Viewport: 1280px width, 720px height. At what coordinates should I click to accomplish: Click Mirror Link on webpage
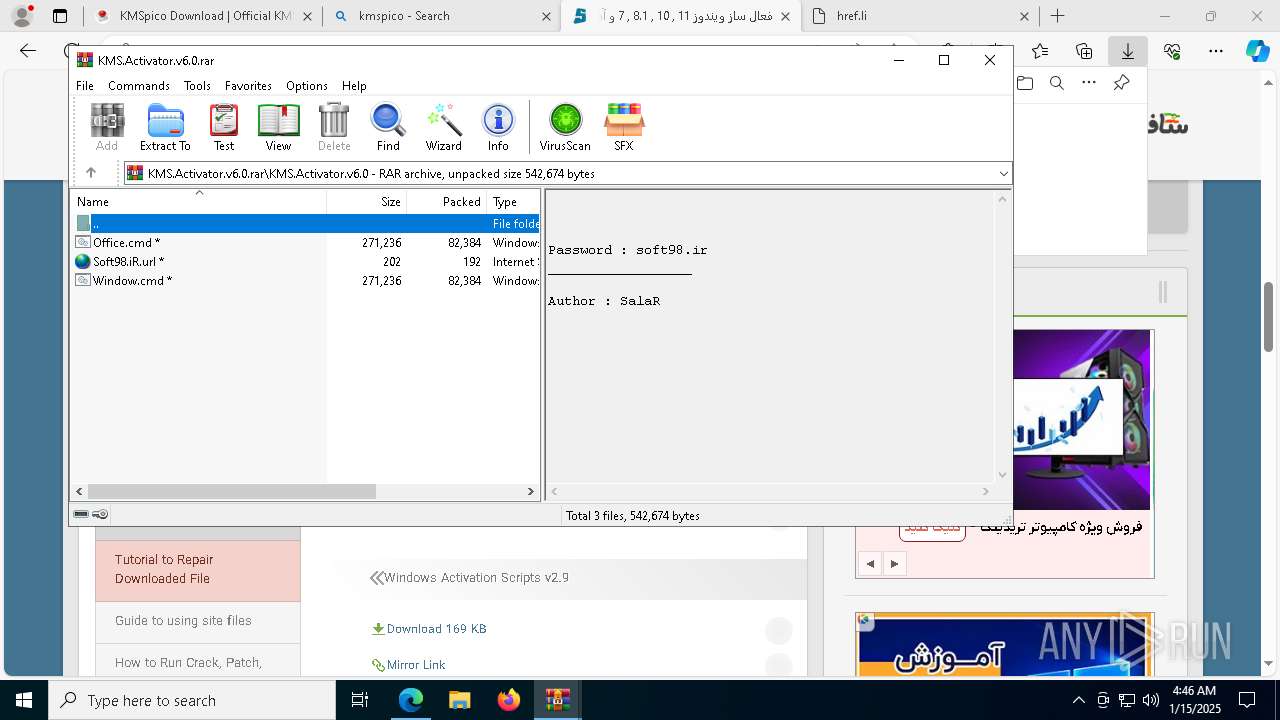click(416, 665)
